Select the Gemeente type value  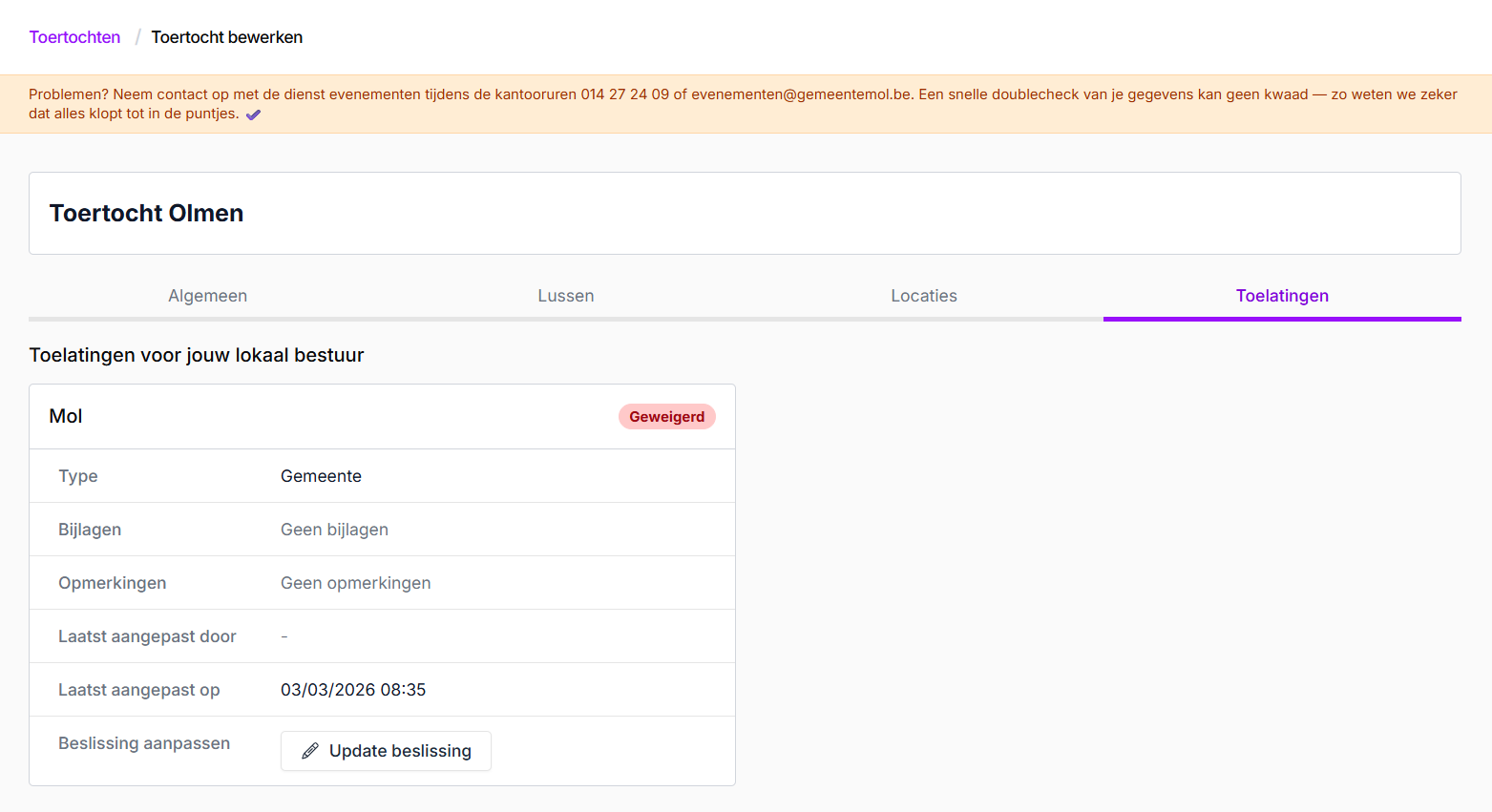321,476
